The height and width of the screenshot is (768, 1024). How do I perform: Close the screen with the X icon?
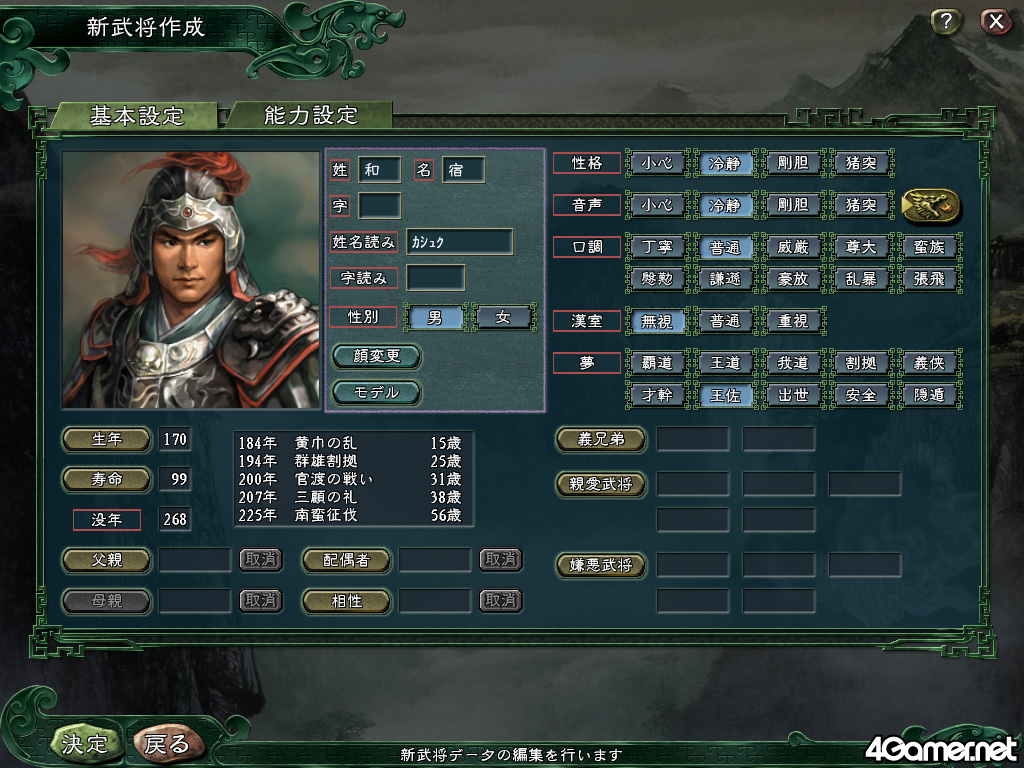[996, 22]
